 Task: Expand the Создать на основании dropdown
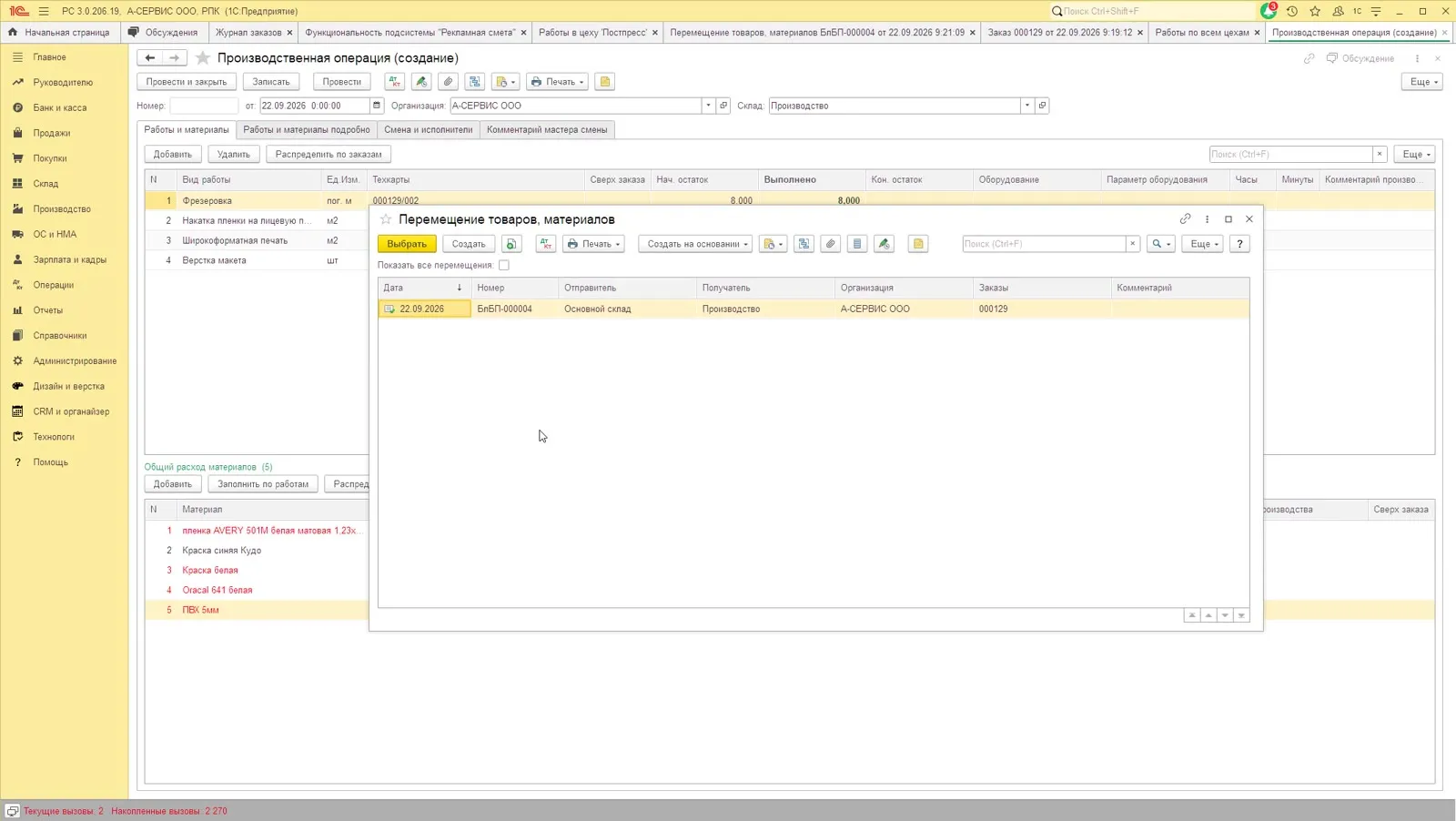coord(696,244)
